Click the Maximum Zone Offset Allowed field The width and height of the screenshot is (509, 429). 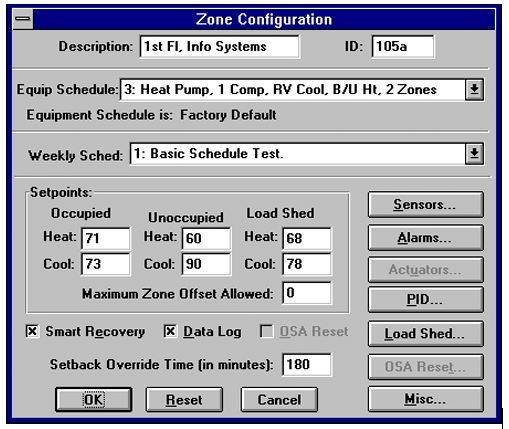[307, 293]
